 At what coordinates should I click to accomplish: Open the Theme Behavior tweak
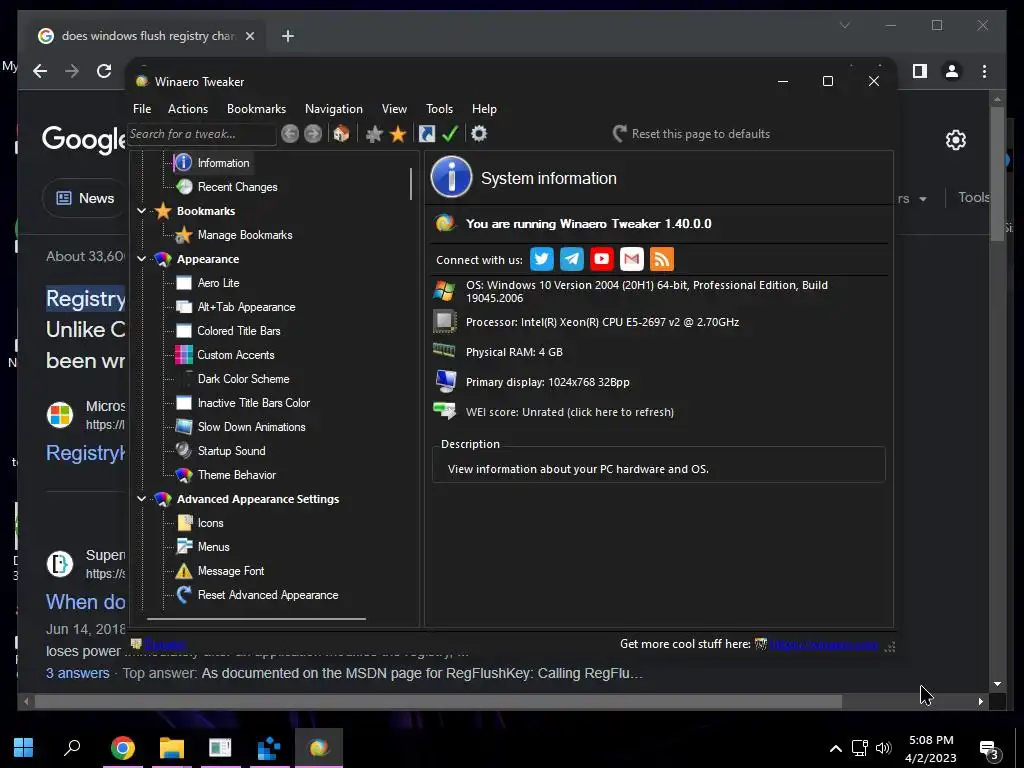[x=236, y=475]
